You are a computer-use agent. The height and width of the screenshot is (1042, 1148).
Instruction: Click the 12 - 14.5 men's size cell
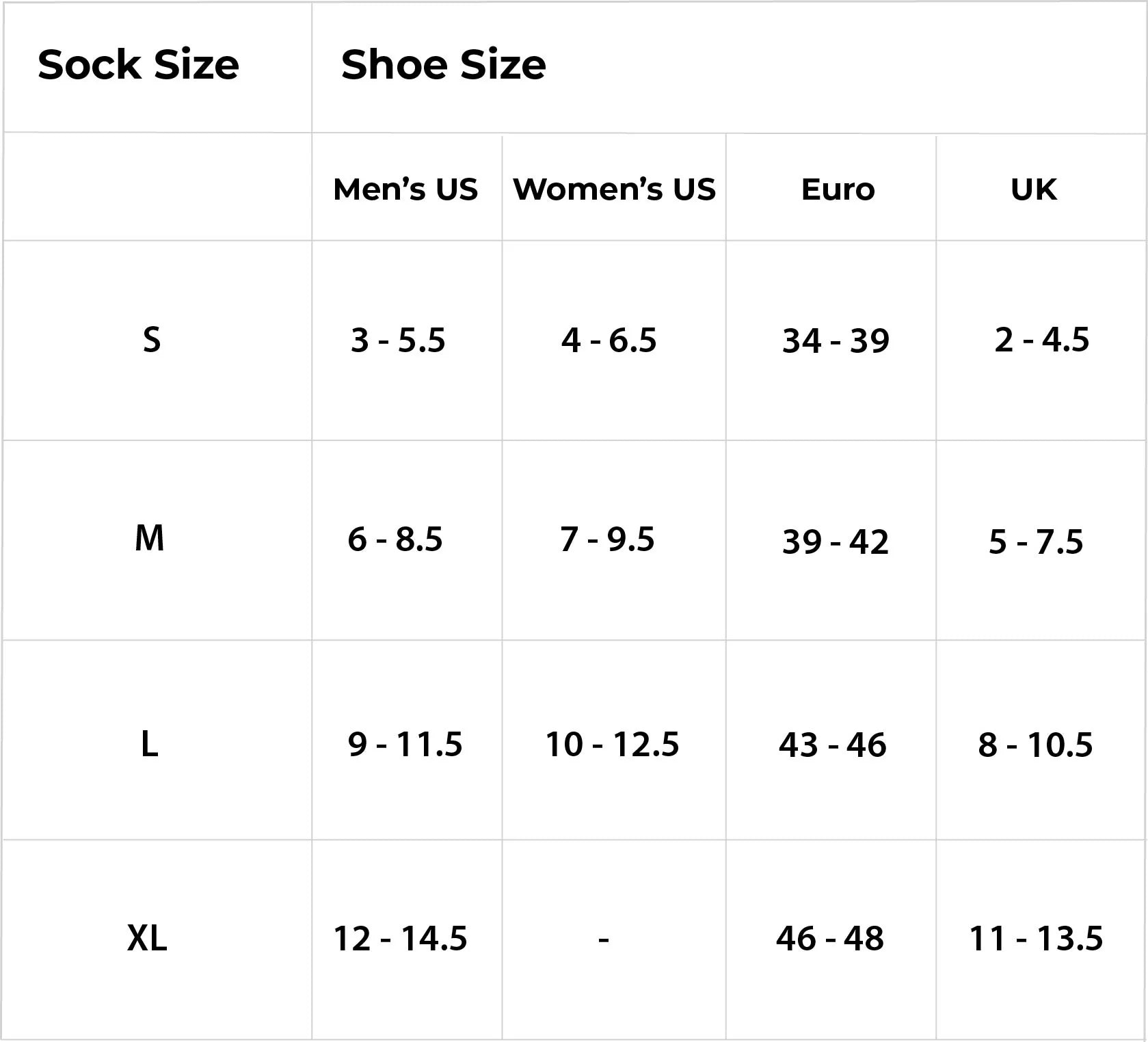400,938
